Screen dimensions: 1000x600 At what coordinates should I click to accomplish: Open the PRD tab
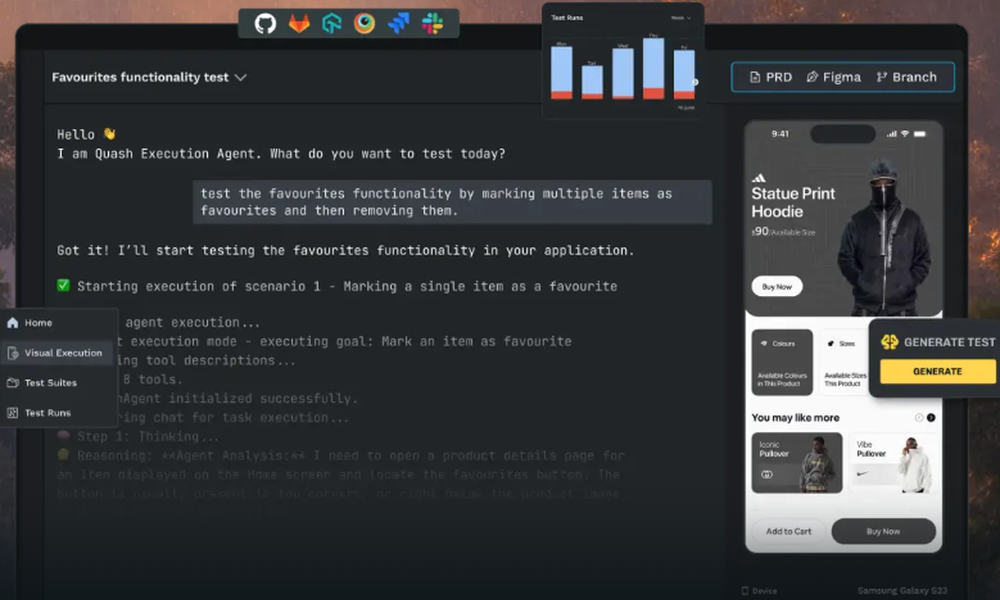[x=768, y=76]
